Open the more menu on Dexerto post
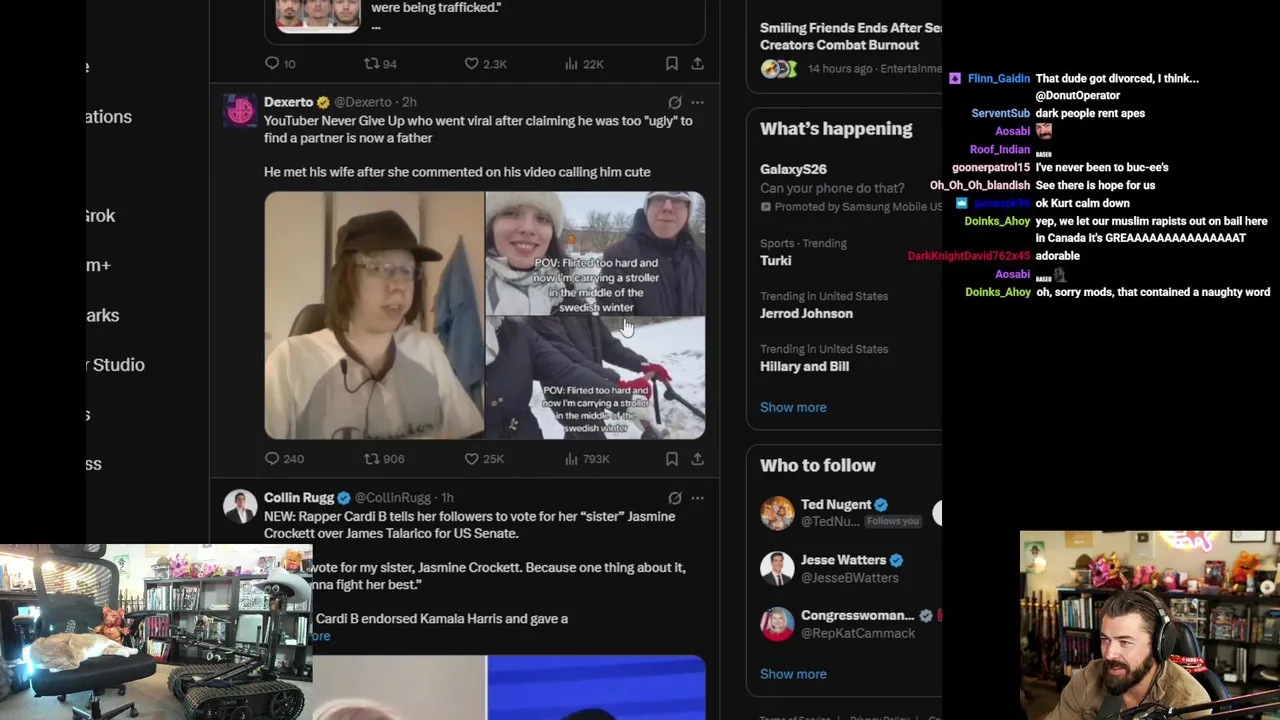Screen dimensions: 1280x720 coord(697,102)
